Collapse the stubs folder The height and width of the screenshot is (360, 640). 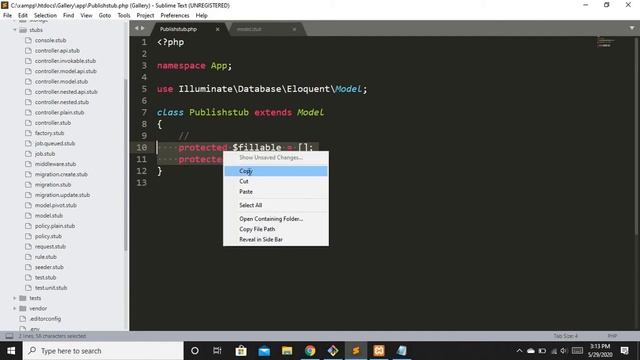(x=15, y=30)
